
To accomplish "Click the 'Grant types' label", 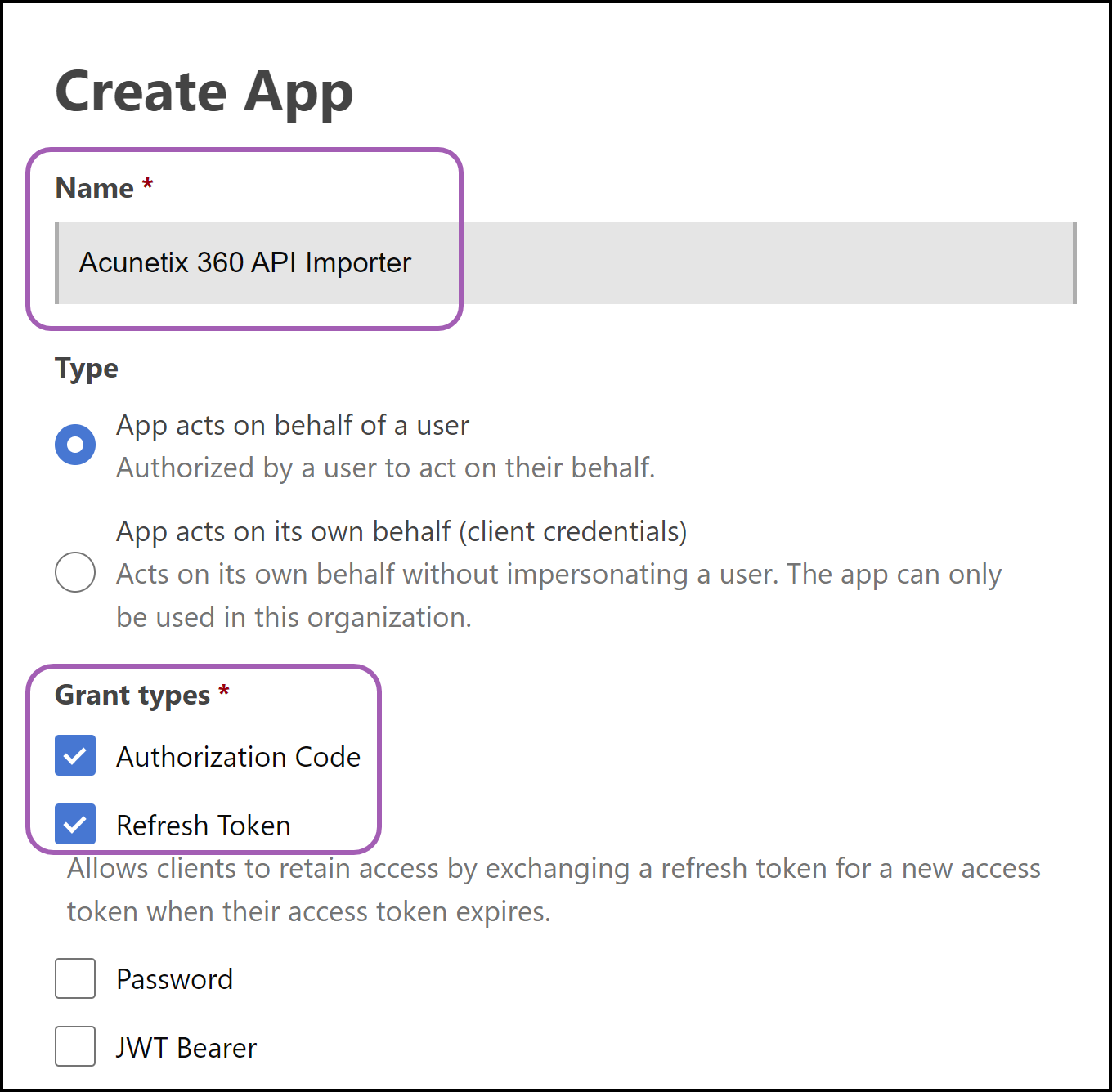I will 132,696.
